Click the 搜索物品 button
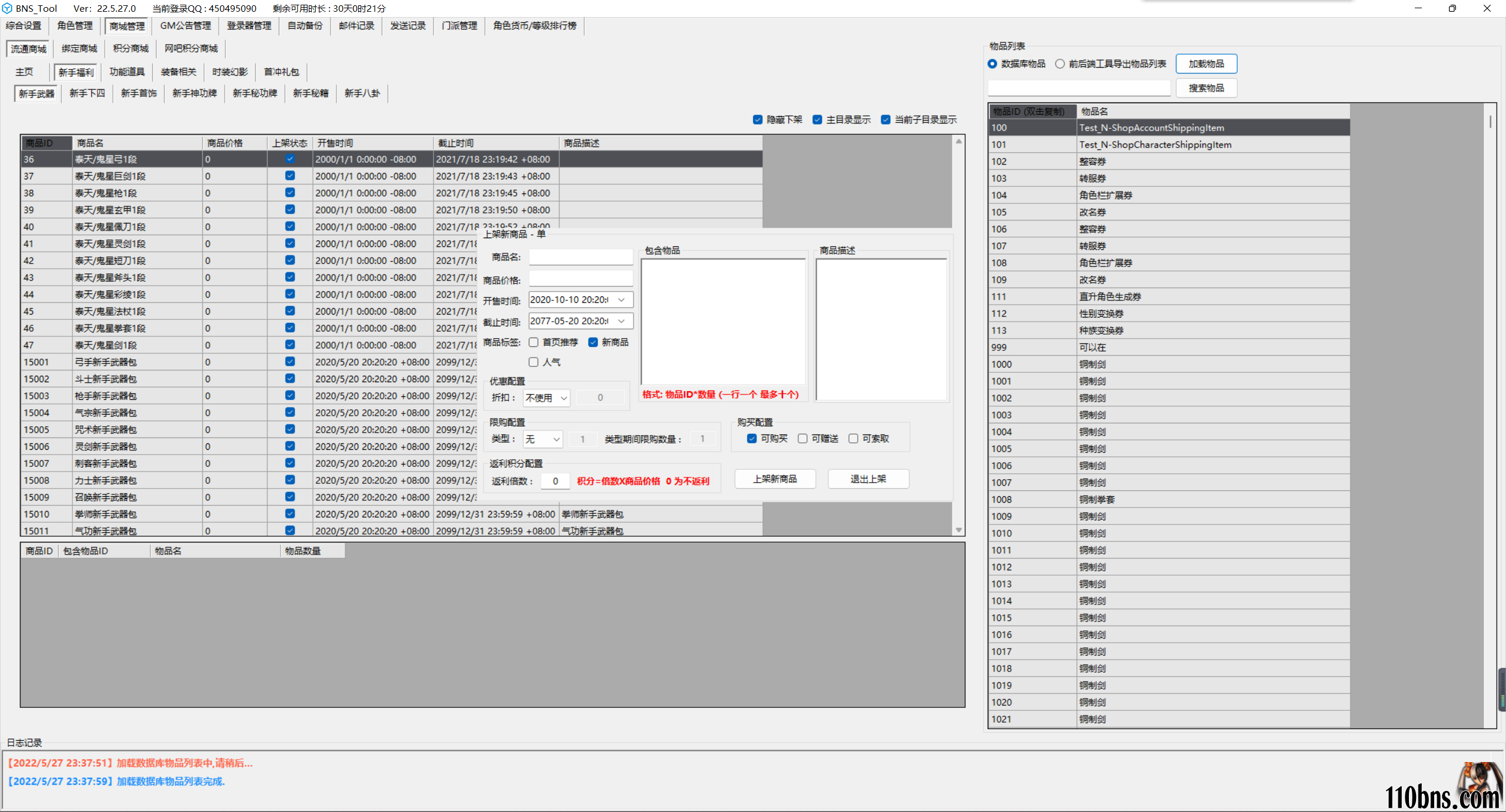The height and width of the screenshot is (812, 1506). (1206, 88)
